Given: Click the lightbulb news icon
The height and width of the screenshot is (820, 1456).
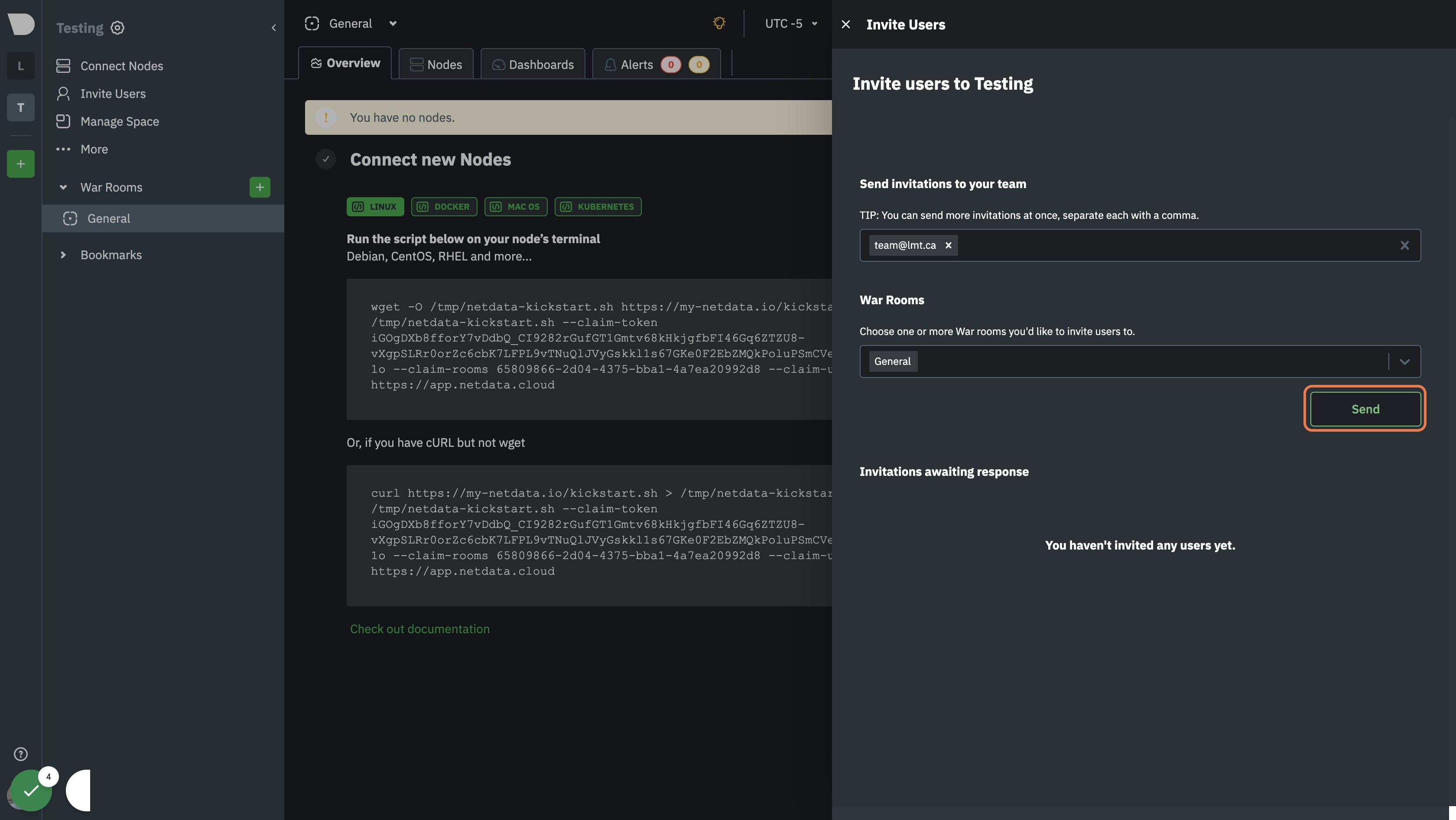Looking at the screenshot, I should point(719,23).
